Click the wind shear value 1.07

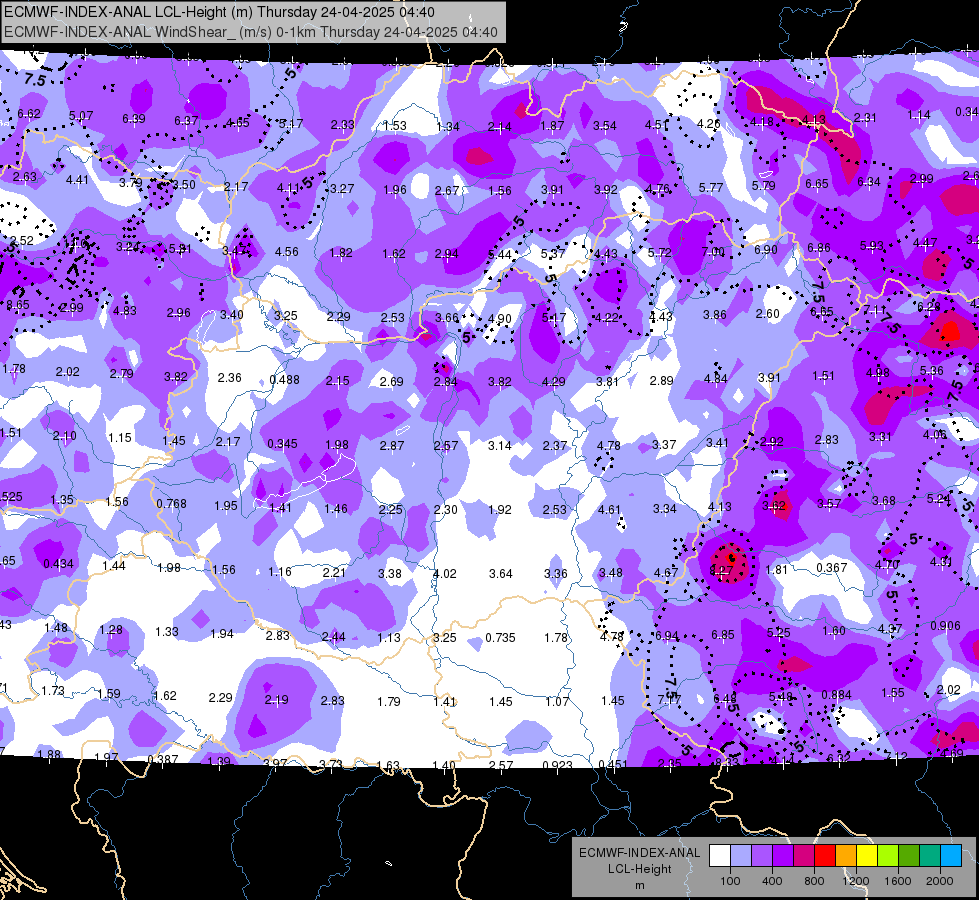(x=557, y=702)
